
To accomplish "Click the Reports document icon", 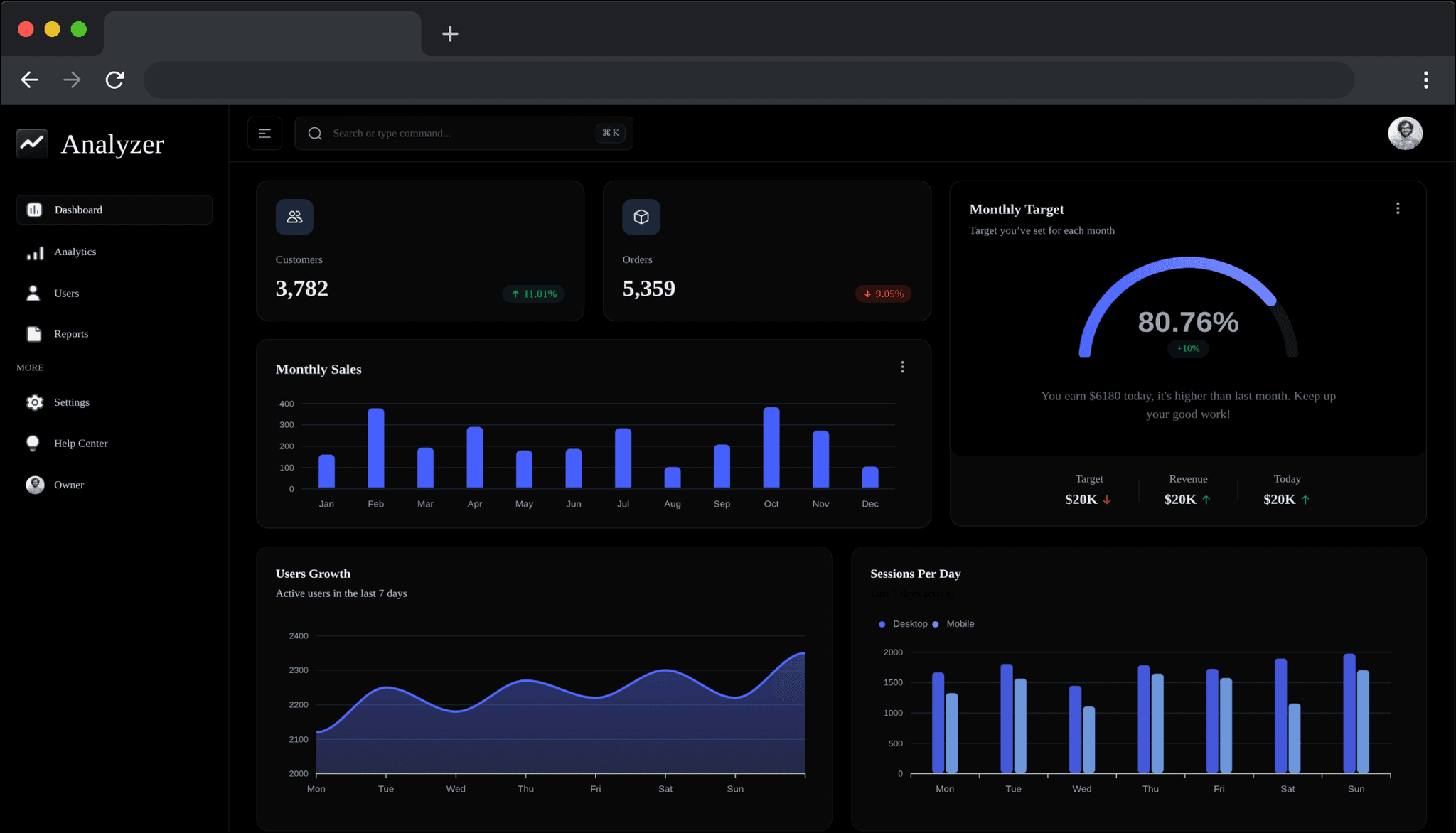I will tap(34, 334).
